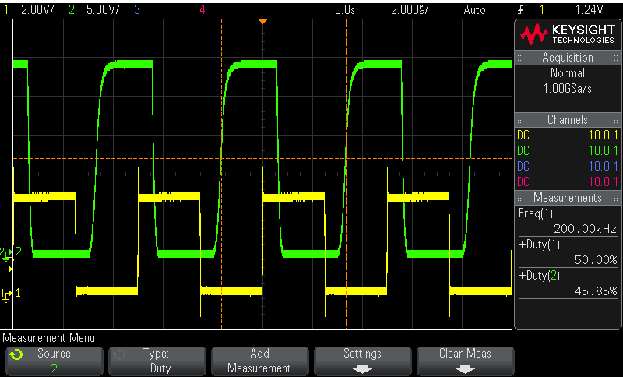Viewport: 623px width, 377px height.
Task: Open the Acquisition panel header
Action: click(567, 58)
